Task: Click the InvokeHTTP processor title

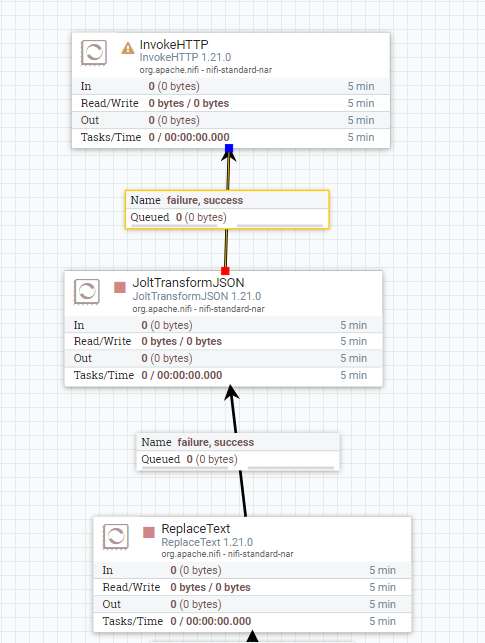Action: [x=174, y=44]
